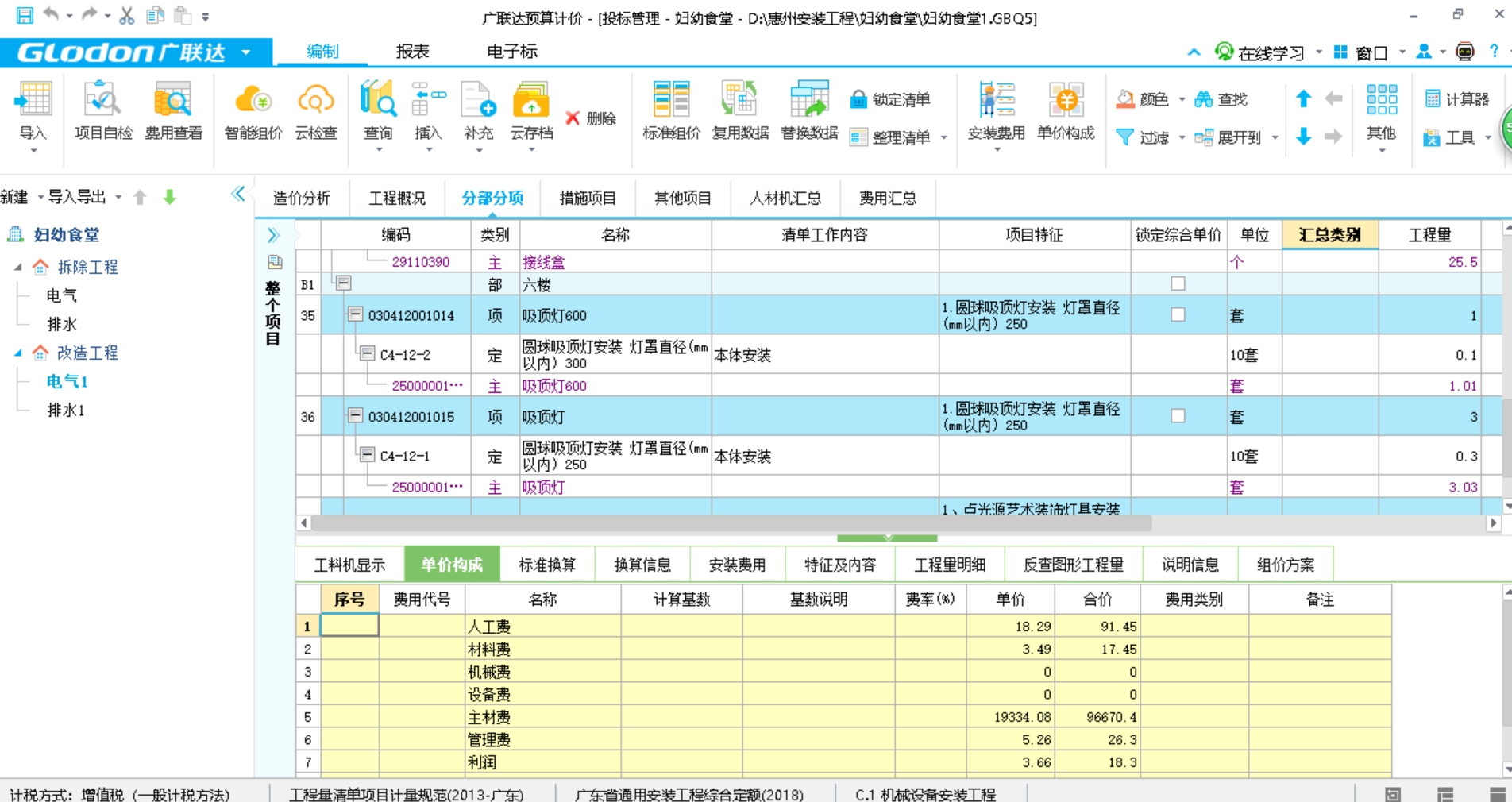
Task: Switch to 报表 ribbon tab
Action: [412, 52]
